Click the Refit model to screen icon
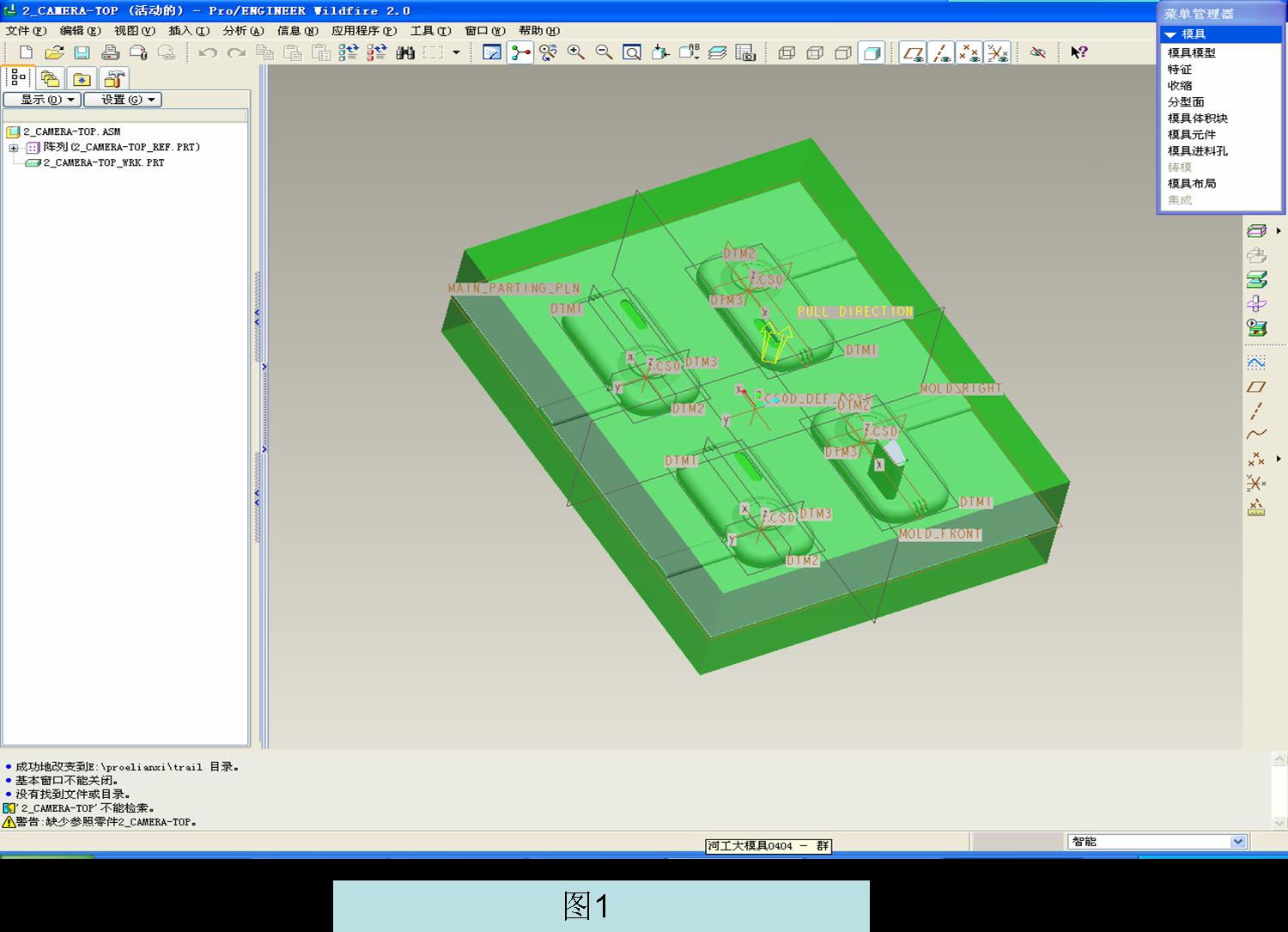The image size is (1288, 932). point(632,52)
